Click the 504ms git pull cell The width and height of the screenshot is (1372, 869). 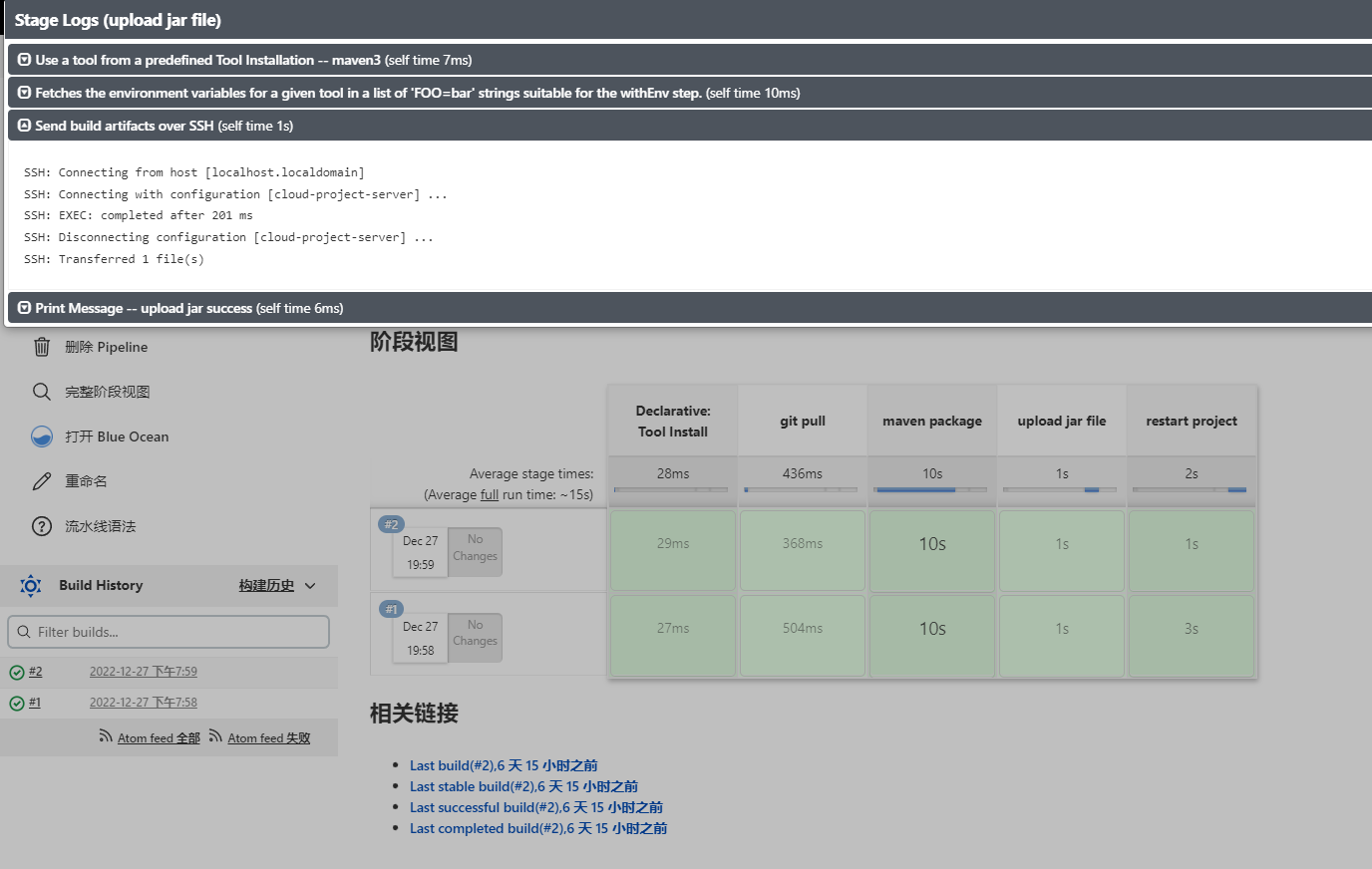pyautogui.click(x=803, y=636)
